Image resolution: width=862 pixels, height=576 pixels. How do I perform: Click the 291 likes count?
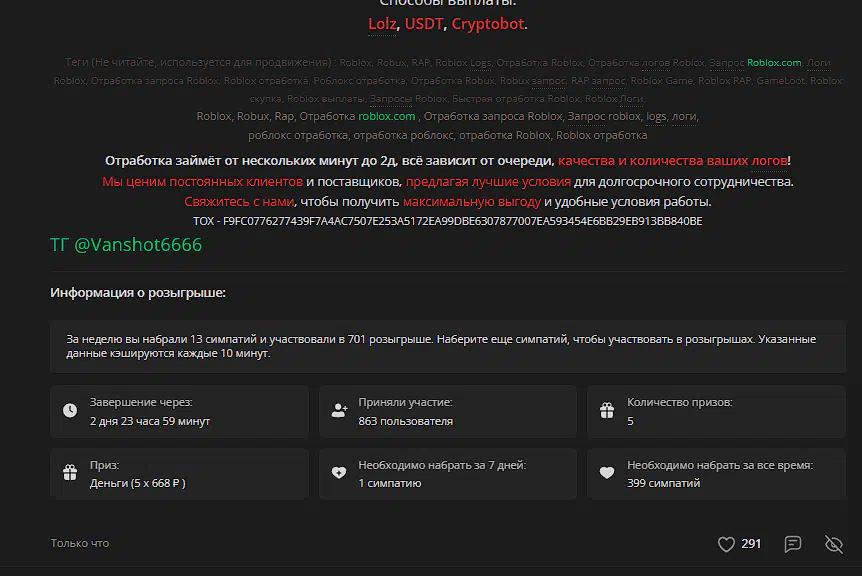[x=751, y=544]
